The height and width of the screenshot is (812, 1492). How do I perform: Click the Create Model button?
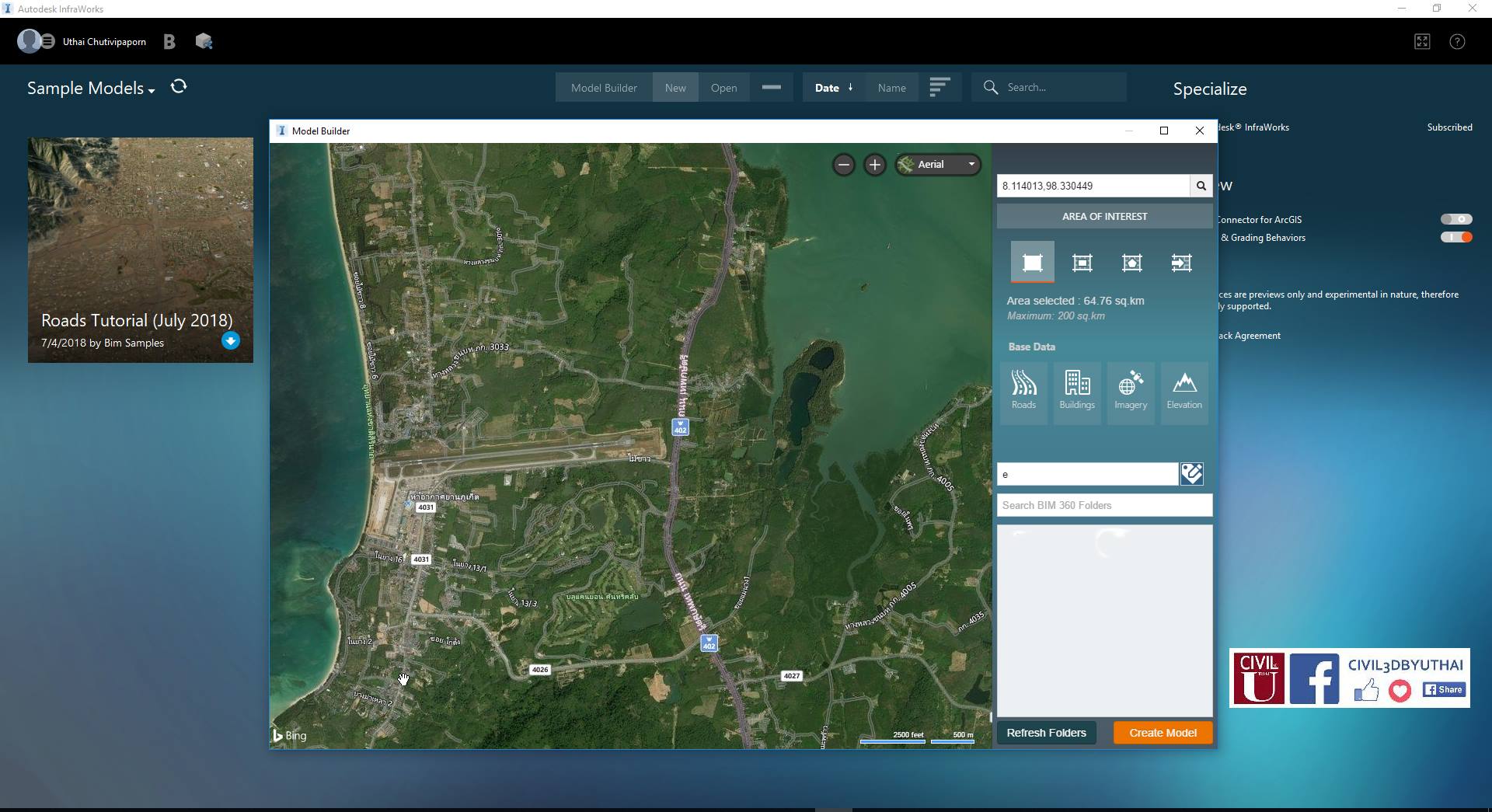click(1163, 733)
